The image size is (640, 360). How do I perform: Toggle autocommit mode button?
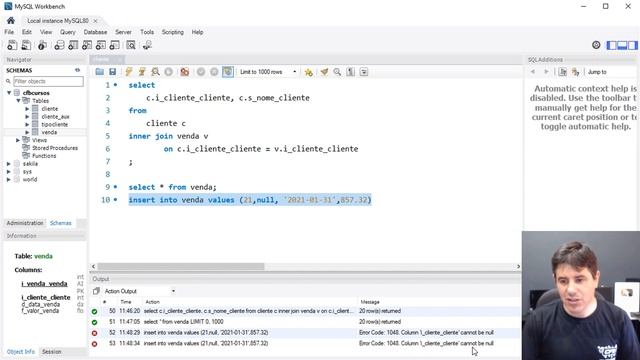point(228,72)
